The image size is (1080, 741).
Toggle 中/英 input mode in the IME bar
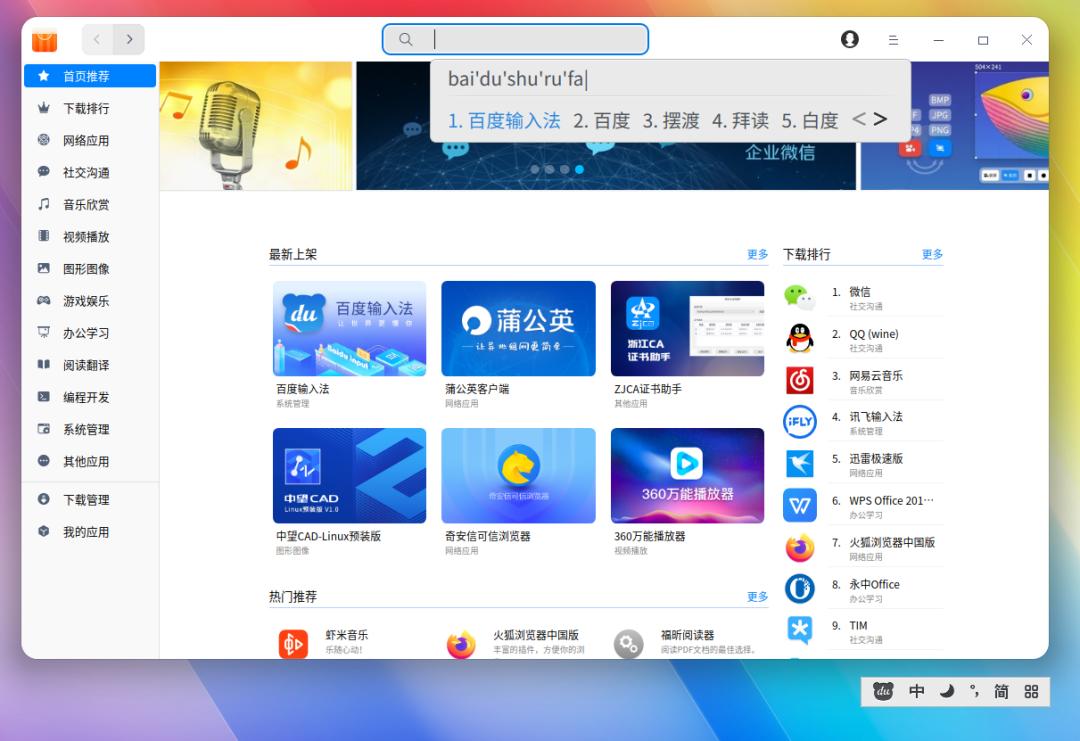point(915,691)
